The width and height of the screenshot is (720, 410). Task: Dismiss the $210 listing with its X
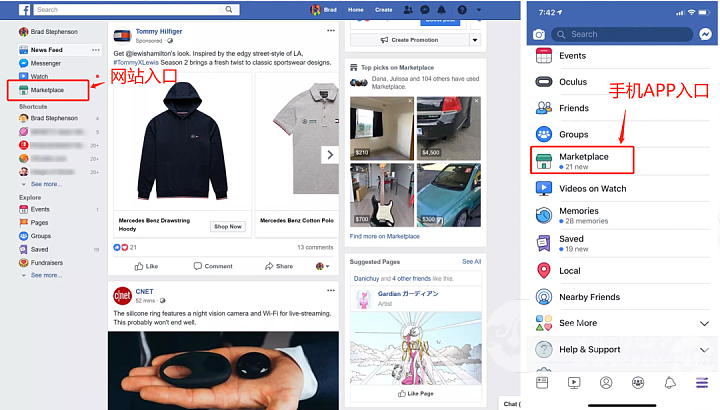coord(410,101)
